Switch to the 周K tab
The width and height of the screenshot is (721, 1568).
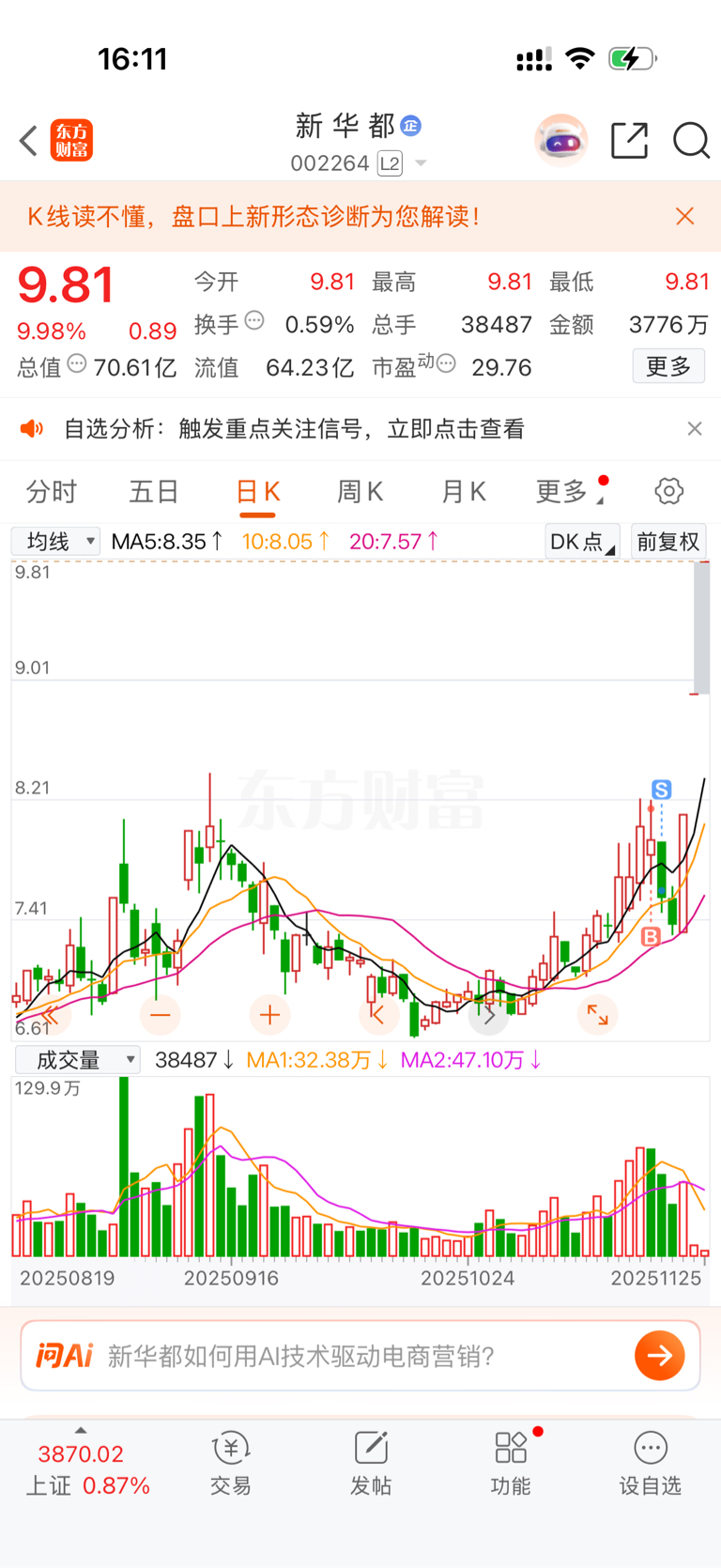360,491
